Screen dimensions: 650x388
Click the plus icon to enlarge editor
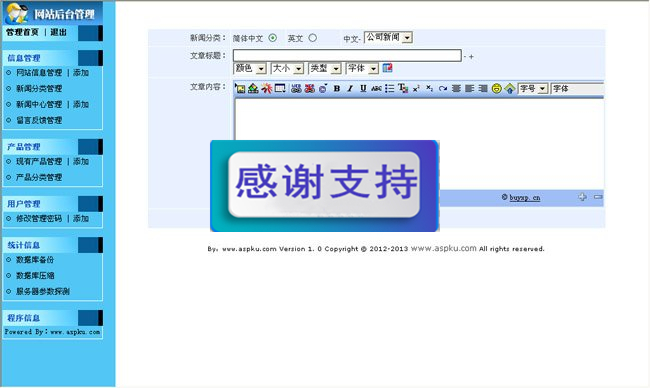pyautogui.click(x=582, y=197)
